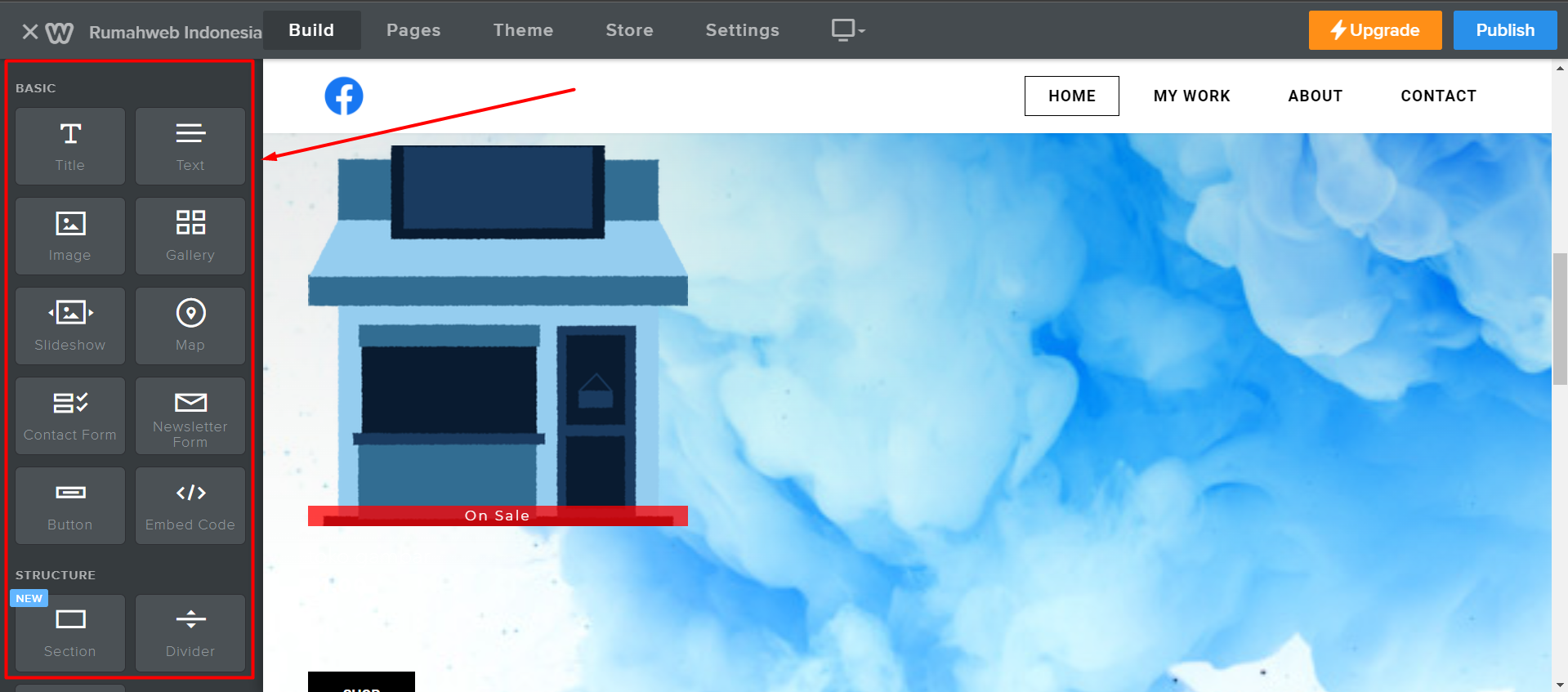This screenshot has width=1568, height=692.
Task: Close the editor with the X icon
Action: 30,32
